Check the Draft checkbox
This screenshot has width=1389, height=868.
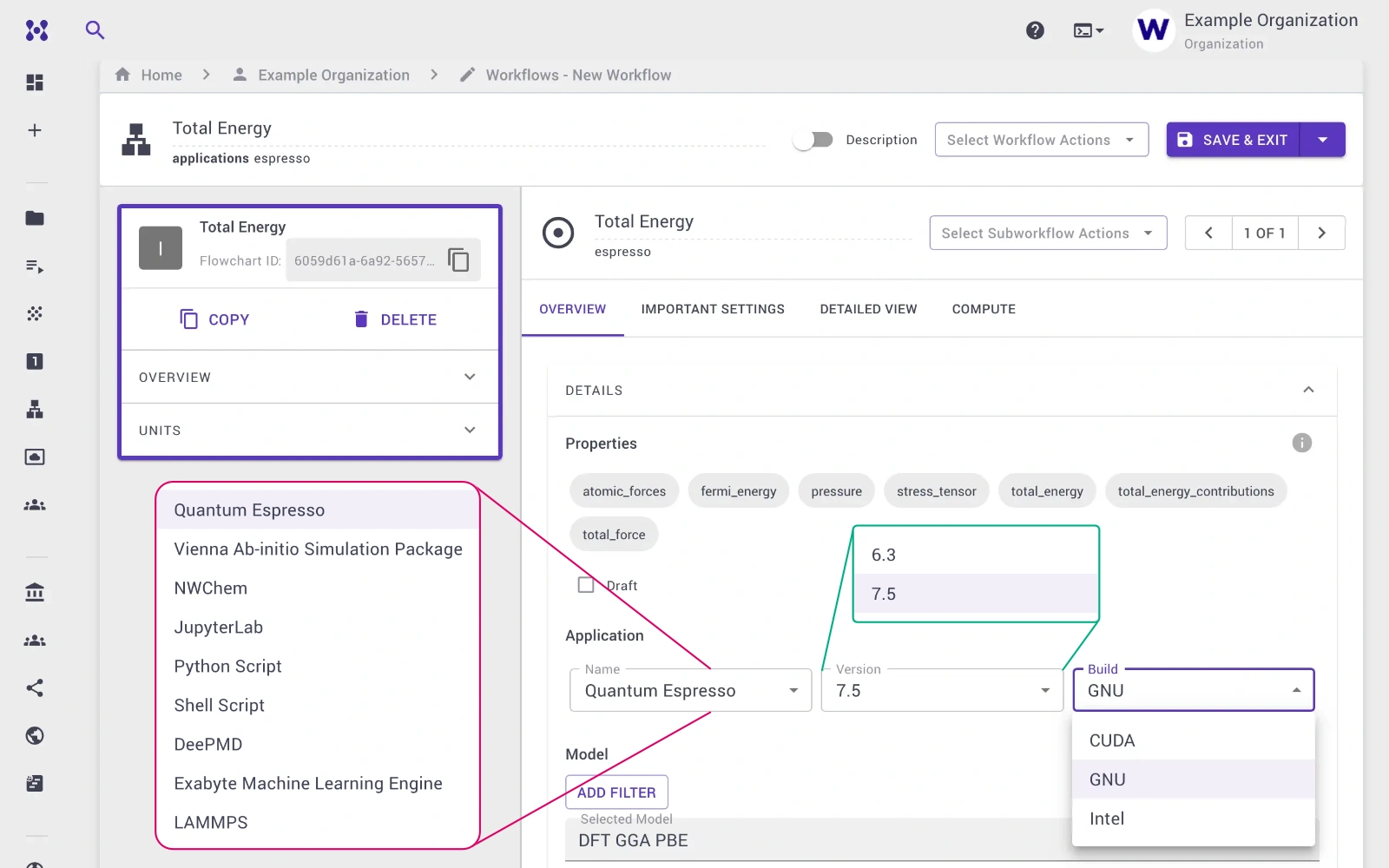pos(586,585)
